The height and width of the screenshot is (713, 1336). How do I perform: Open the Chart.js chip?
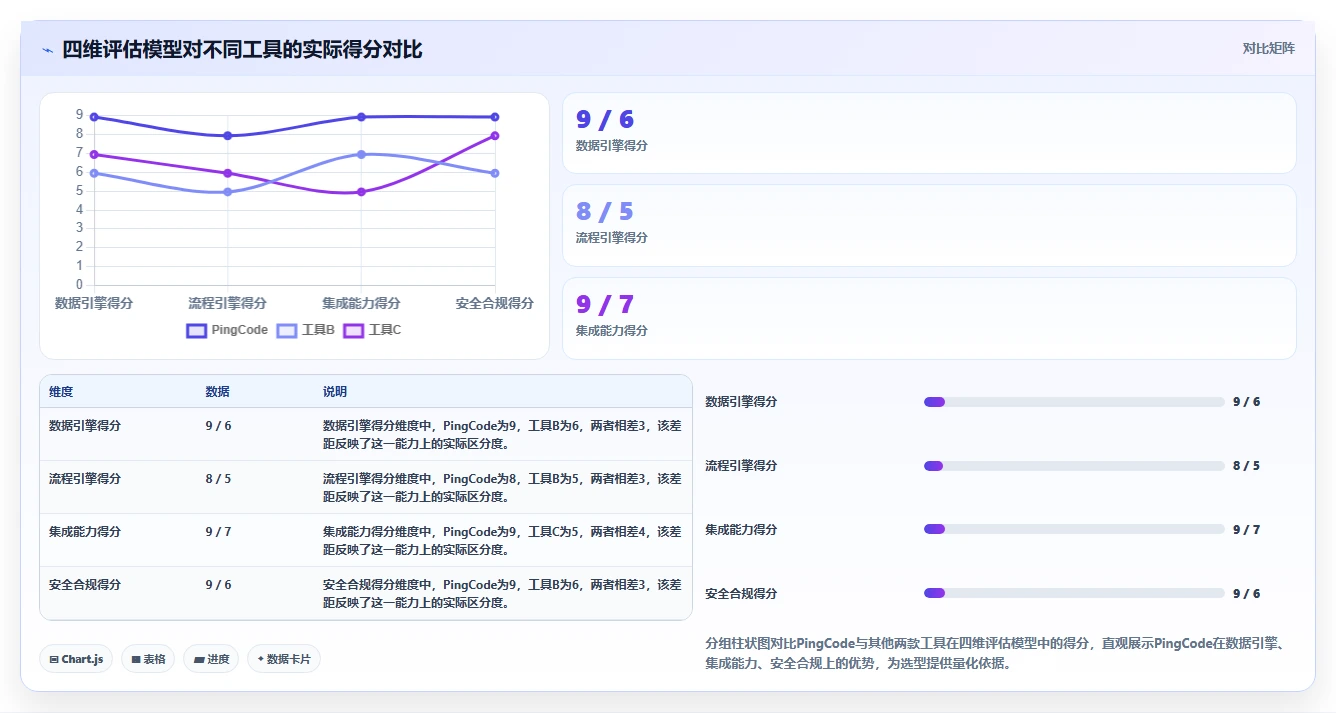point(77,659)
